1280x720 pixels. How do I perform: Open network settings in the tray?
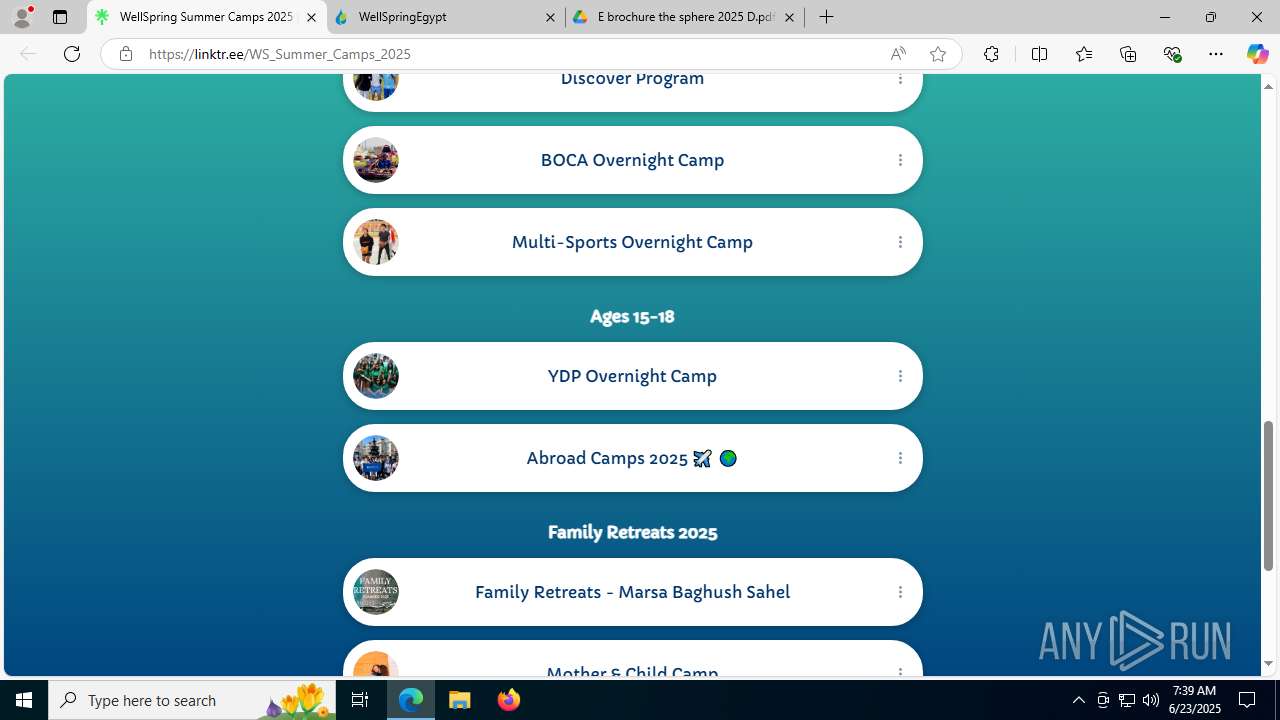coord(1126,700)
